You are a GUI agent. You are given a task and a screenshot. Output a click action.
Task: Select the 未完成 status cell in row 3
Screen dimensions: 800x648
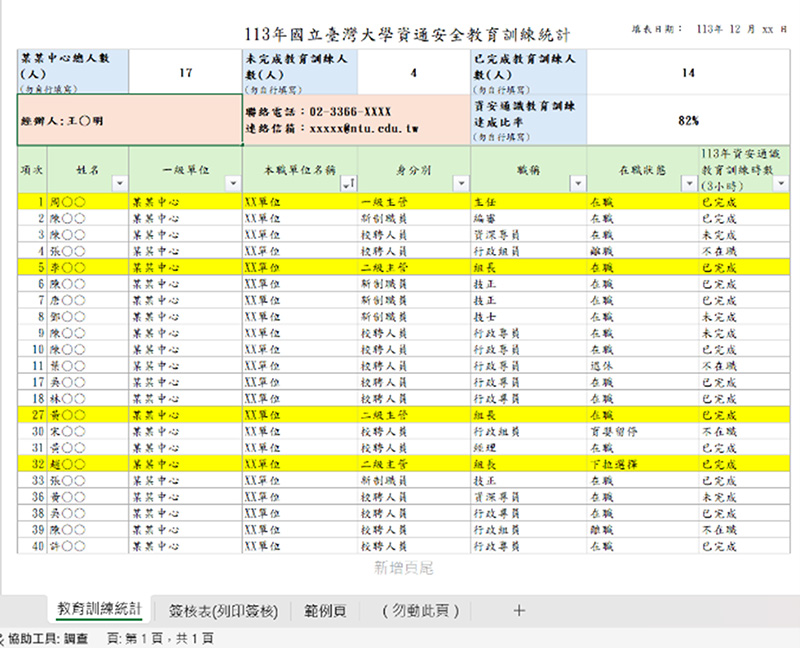pos(744,235)
